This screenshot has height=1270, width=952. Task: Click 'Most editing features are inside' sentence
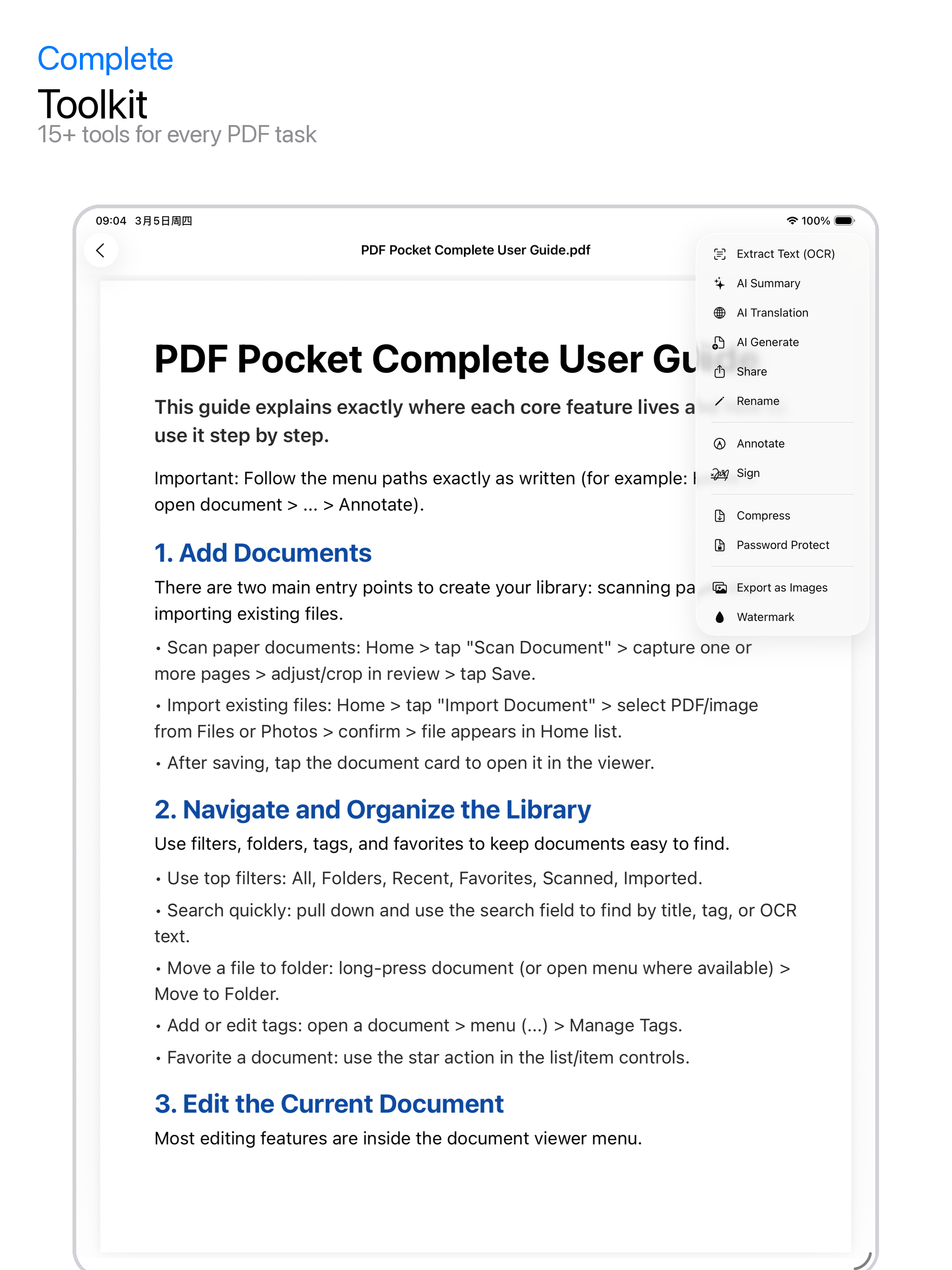(x=398, y=1138)
